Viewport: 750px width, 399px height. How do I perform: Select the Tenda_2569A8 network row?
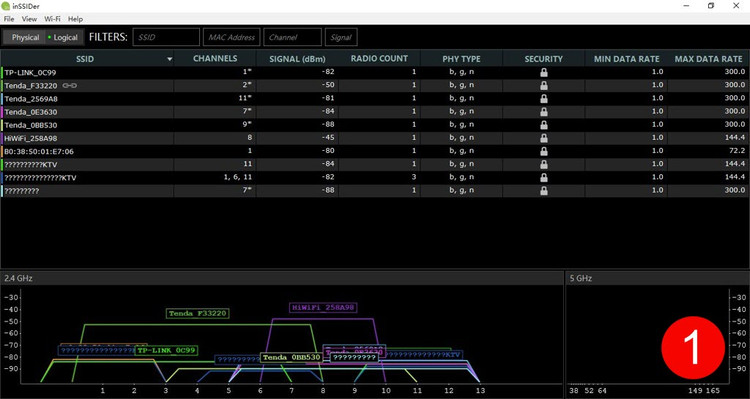[375, 99]
